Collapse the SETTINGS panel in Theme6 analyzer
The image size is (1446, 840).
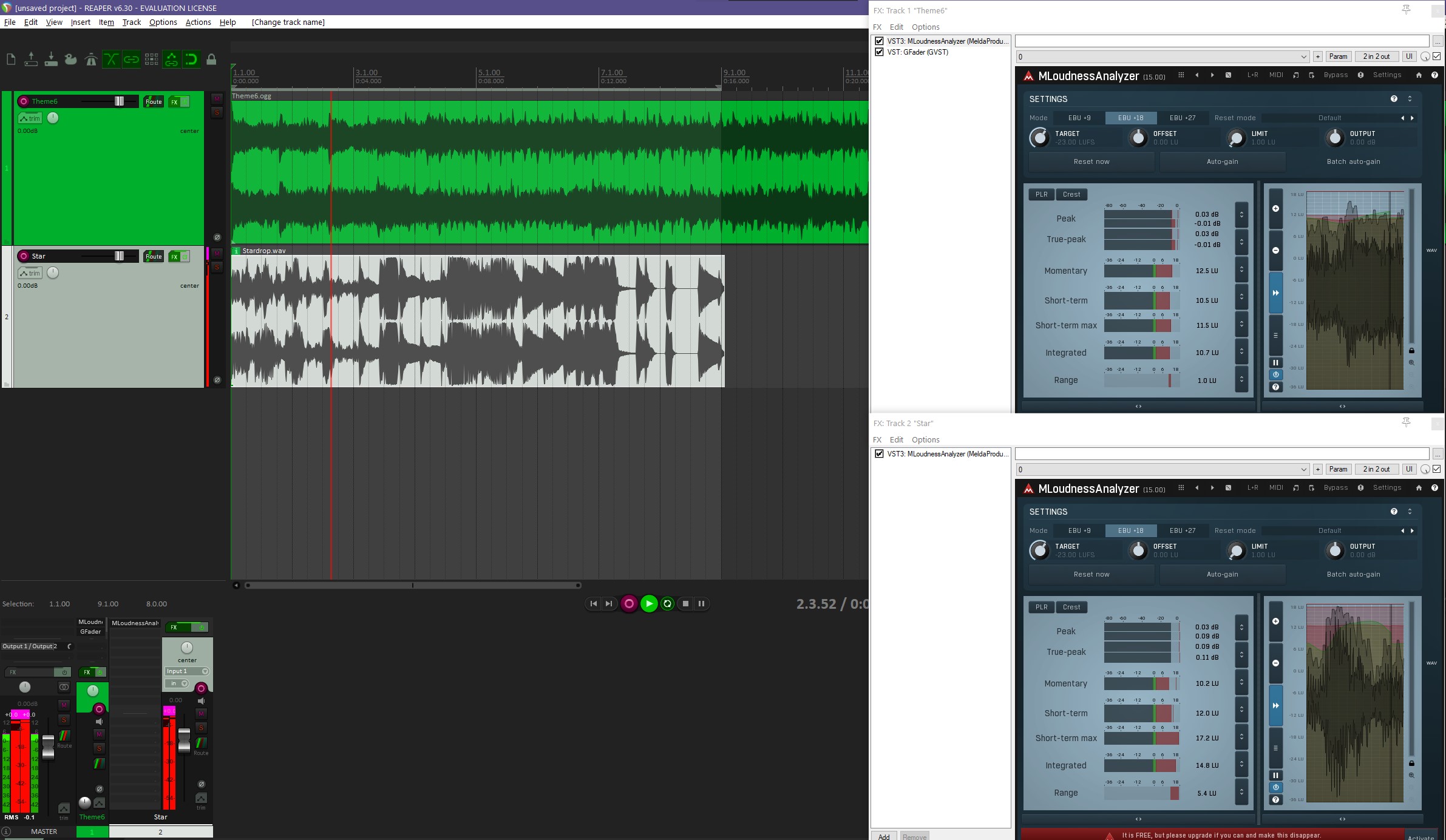pyautogui.click(x=1410, y=99)
